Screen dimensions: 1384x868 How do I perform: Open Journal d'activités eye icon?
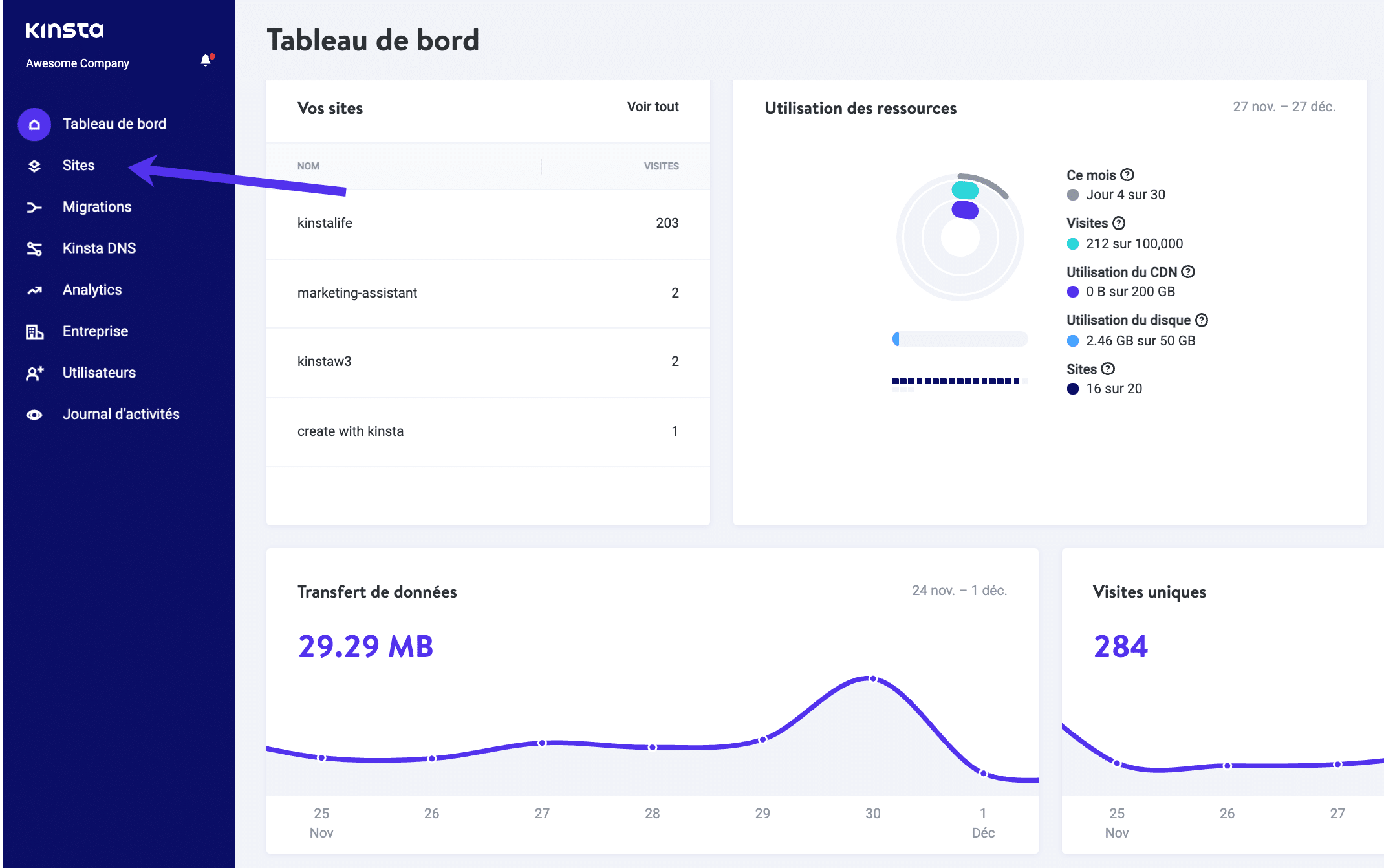[x=34, y=414]
